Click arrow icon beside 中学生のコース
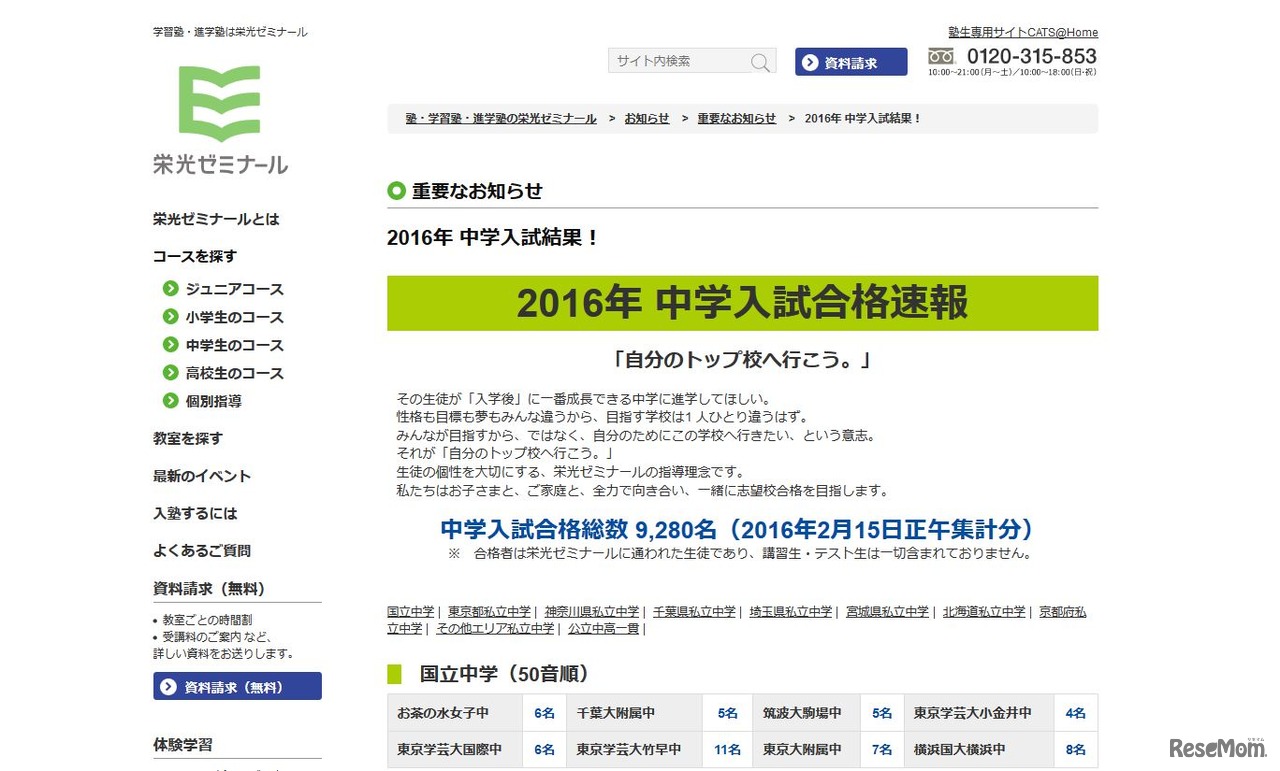Image resolution: width=1280 pixels, height=771 pixels. click(x=171, y=345)
